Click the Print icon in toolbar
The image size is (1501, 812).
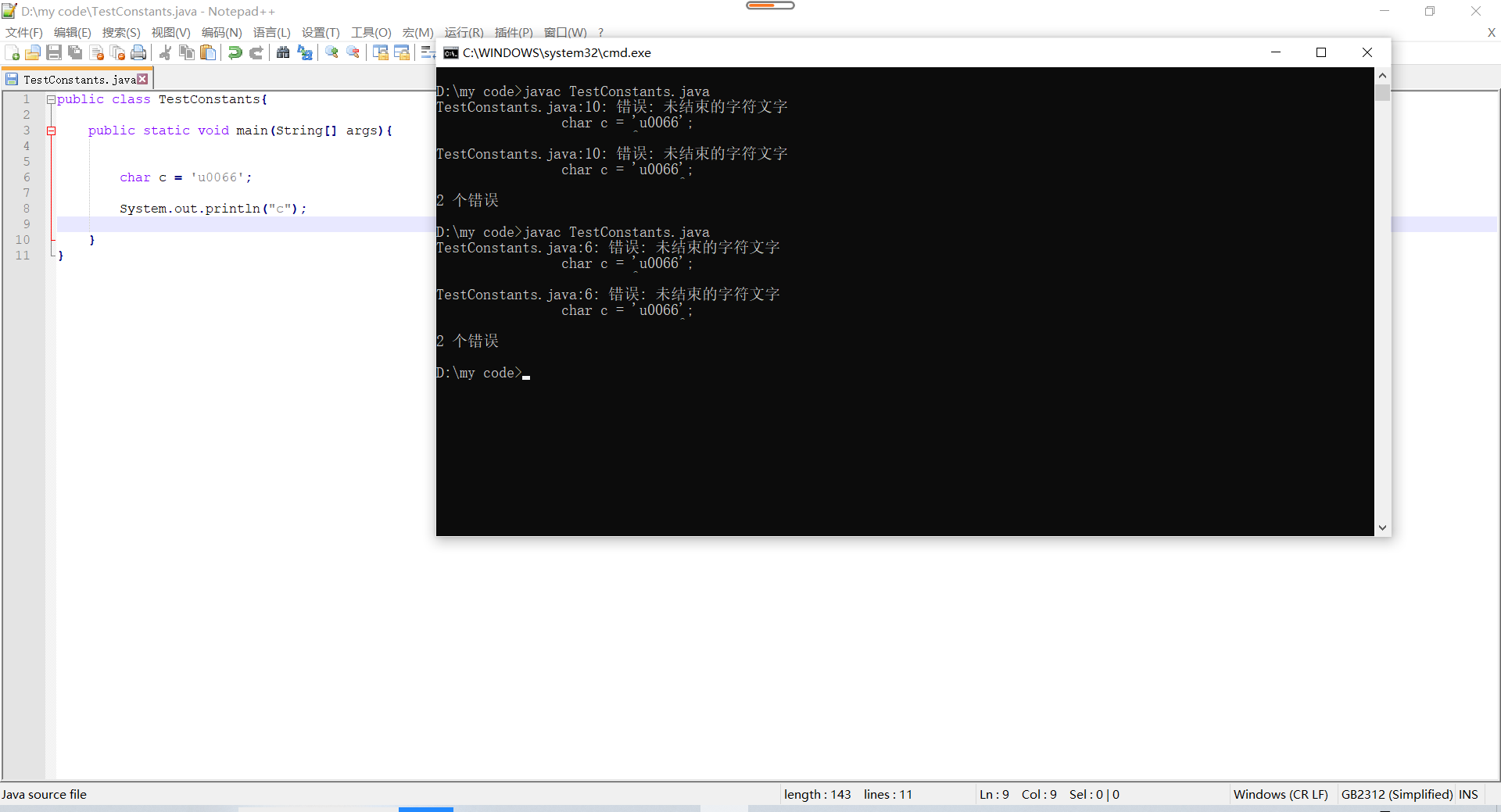(139, 52)
